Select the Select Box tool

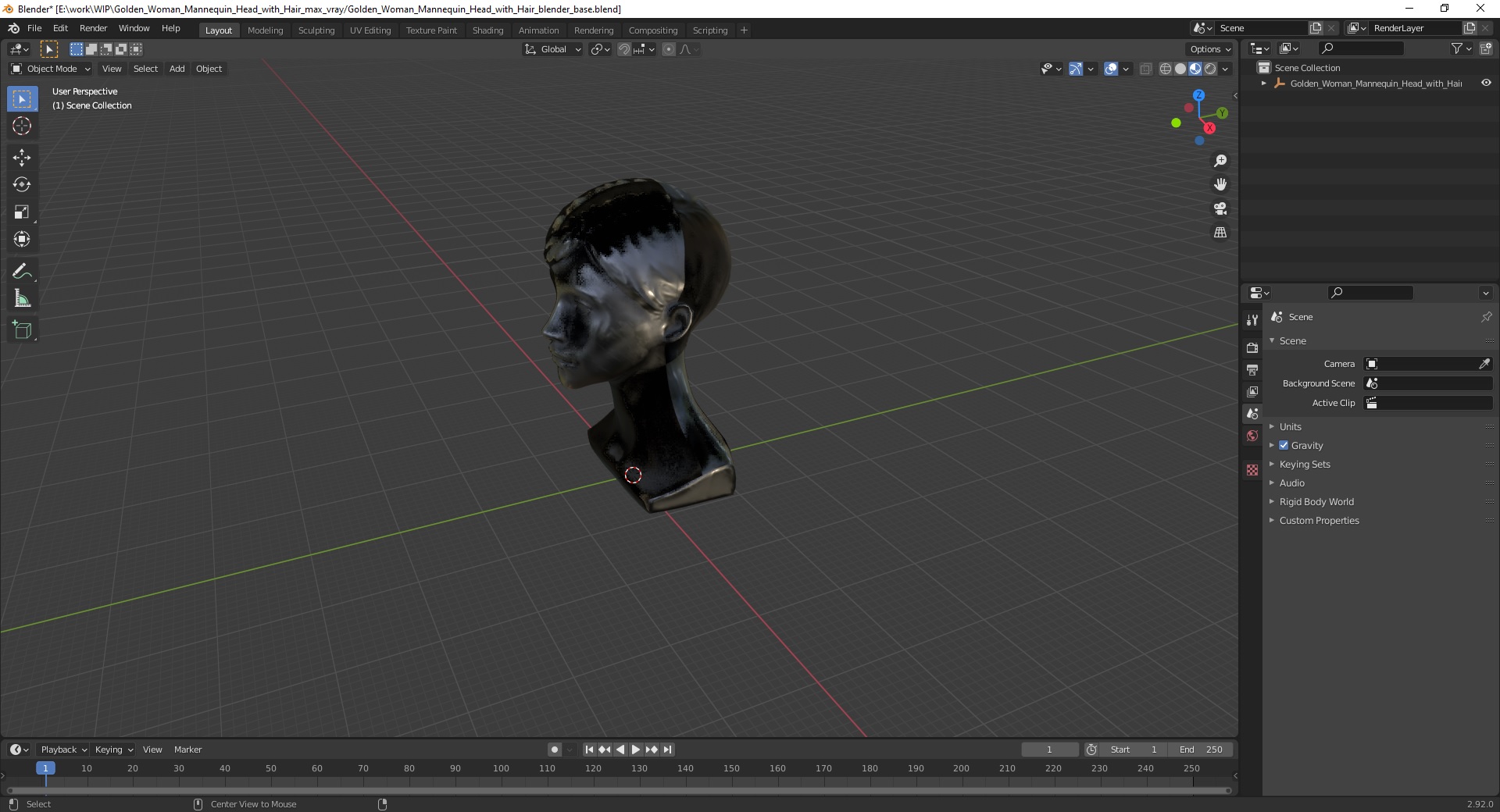[x=22, y=99]
